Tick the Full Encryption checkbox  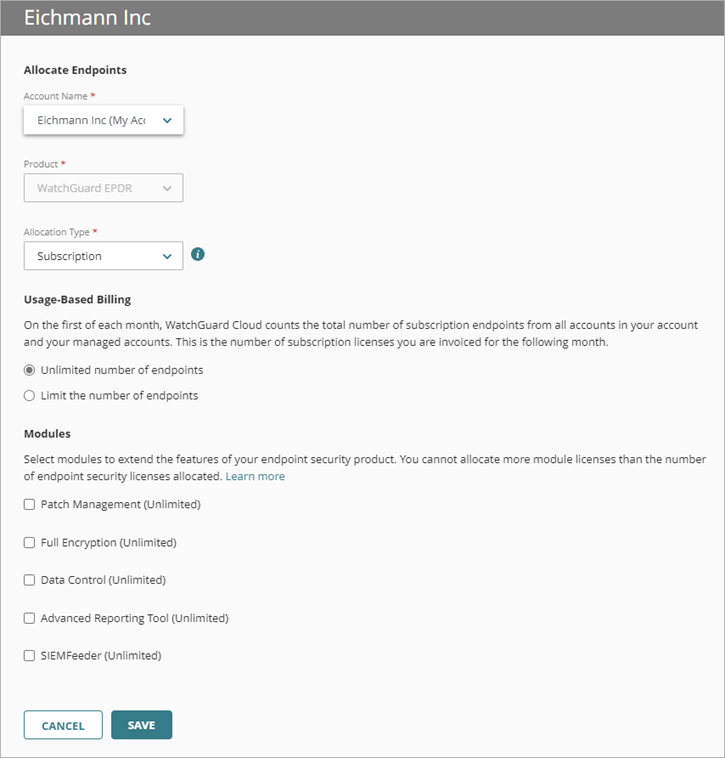(x=30, y=543)
